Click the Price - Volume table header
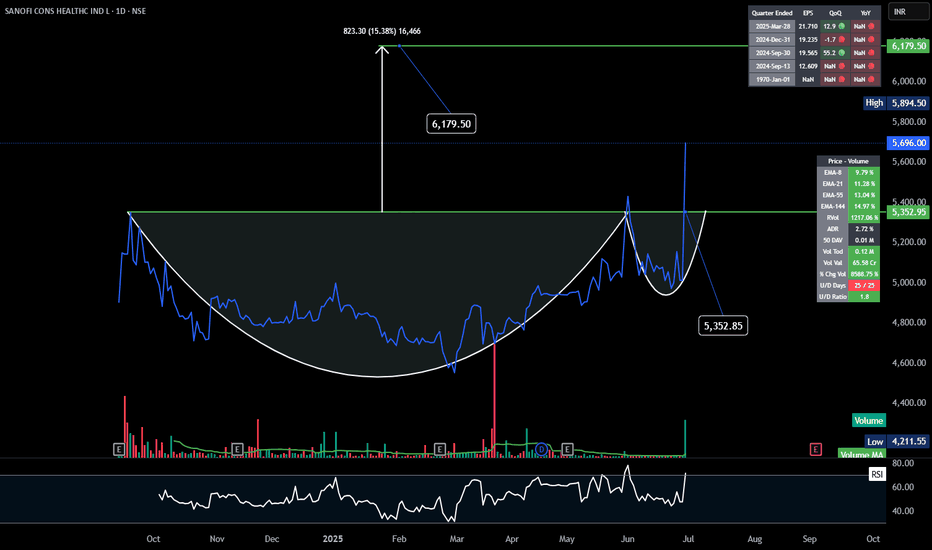 [x=848, y=161]
